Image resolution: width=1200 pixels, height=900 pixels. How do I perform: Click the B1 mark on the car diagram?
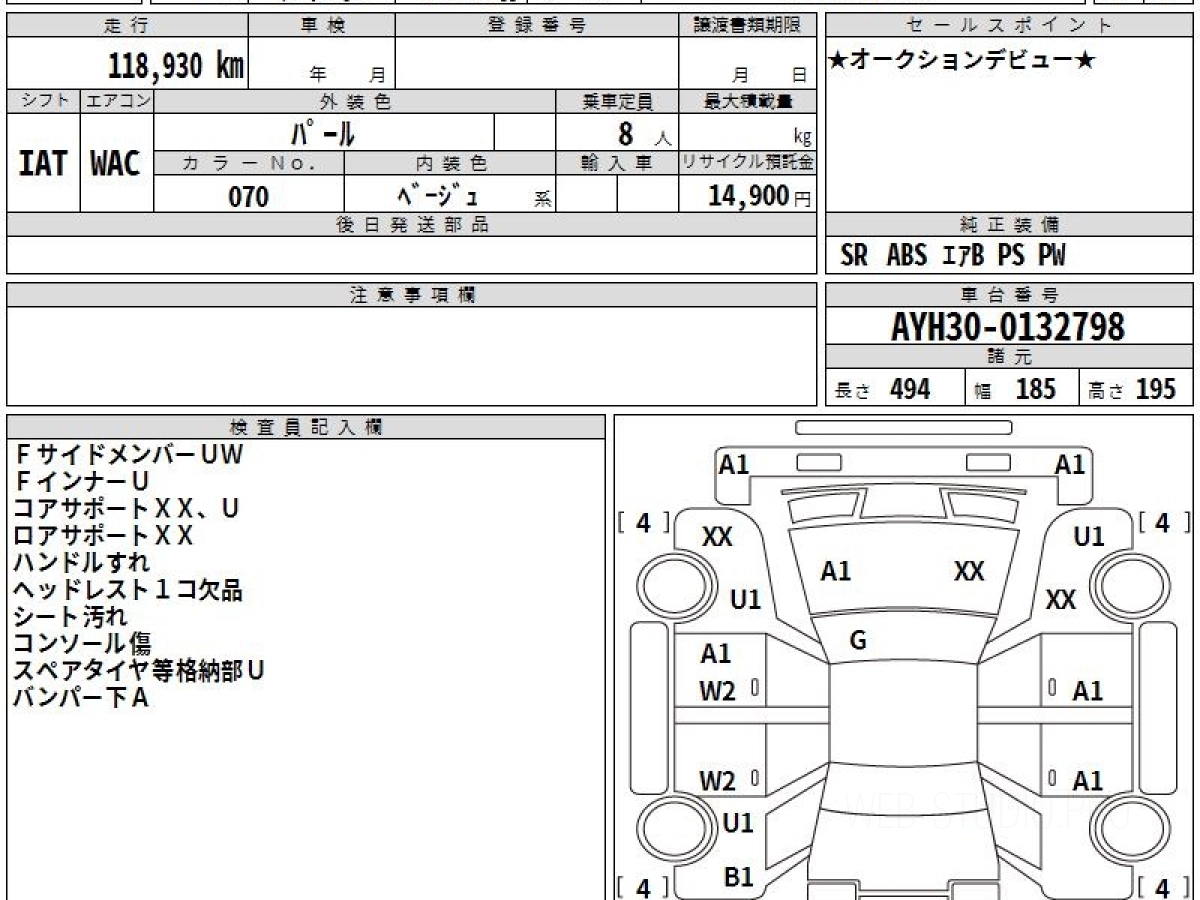pyautogui.click(x=738, y=877)
